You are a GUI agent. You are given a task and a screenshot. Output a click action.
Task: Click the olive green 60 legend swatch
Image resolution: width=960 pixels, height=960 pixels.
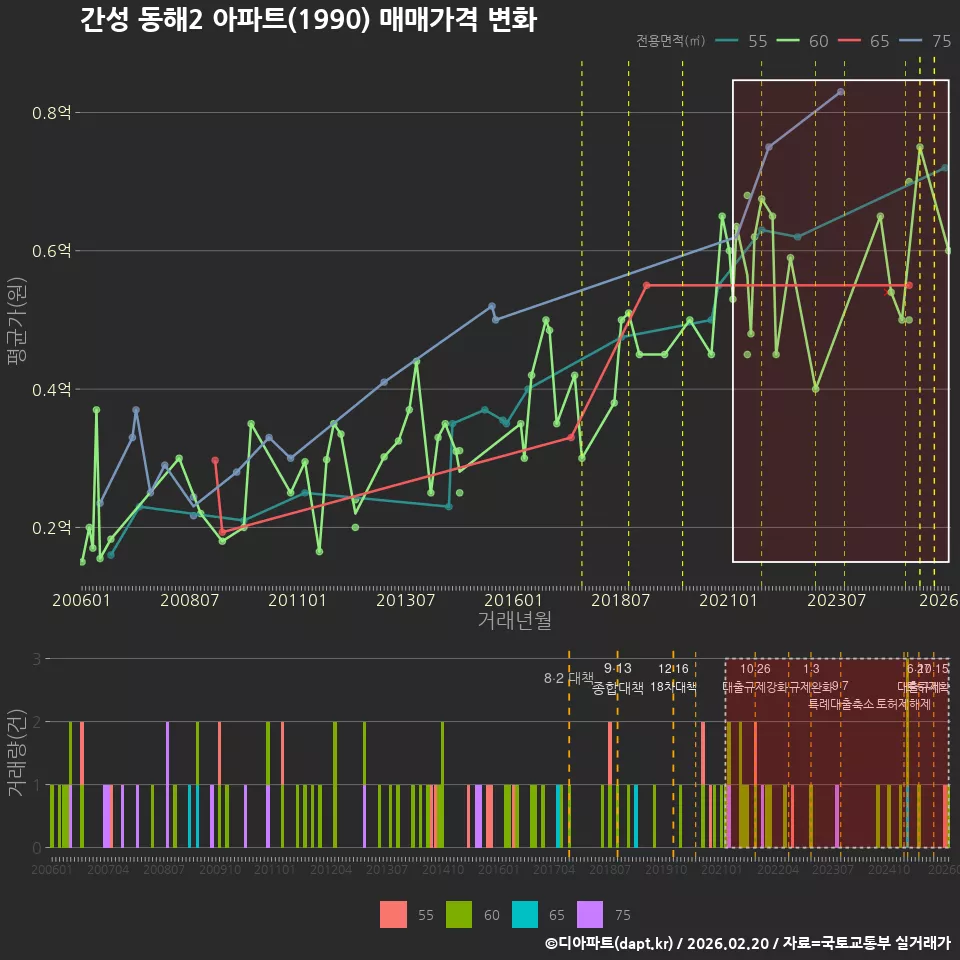pyautogui.click(x=459, y=914)
